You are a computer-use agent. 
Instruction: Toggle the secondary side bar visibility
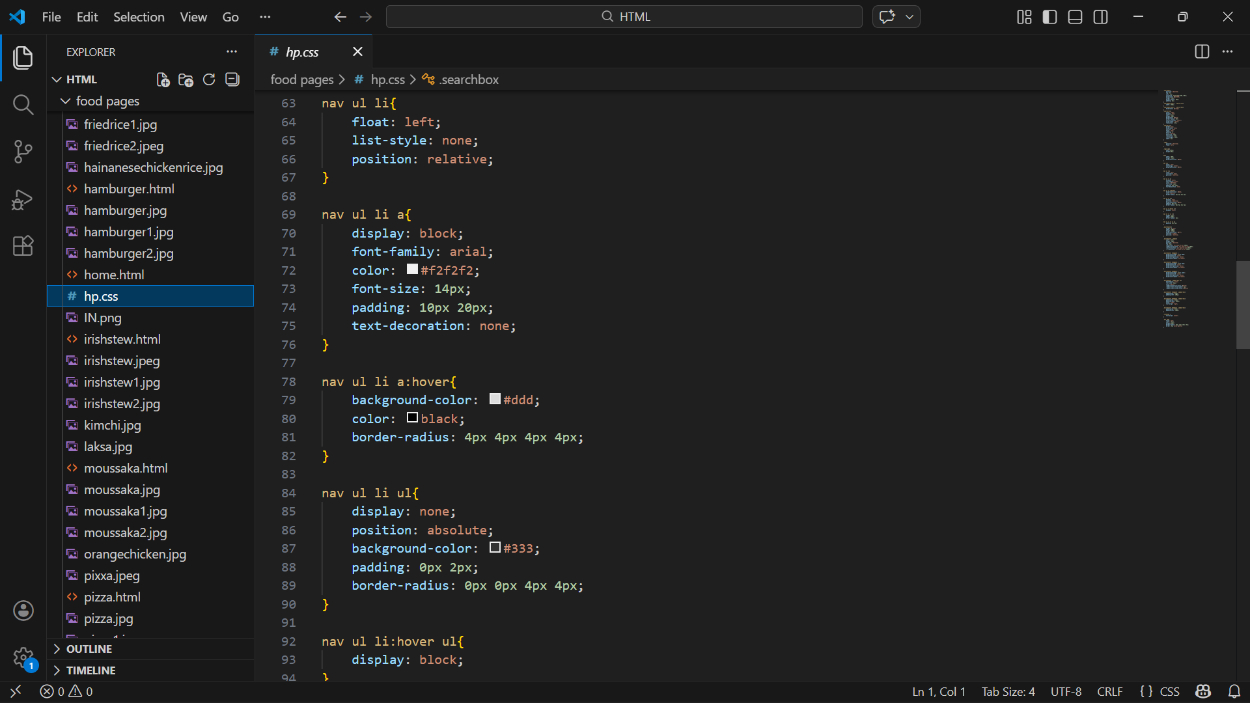tap(1101, 17)
